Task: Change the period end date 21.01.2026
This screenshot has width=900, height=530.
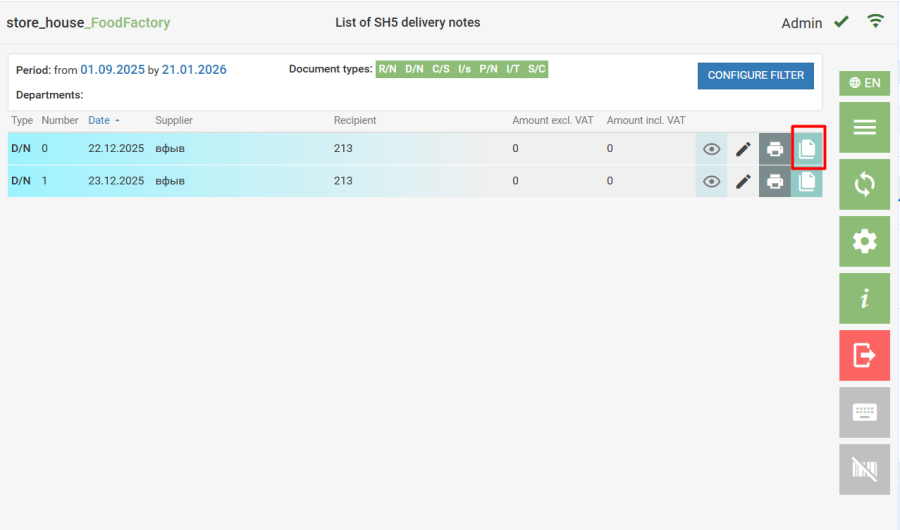Action: click(194, 69)
